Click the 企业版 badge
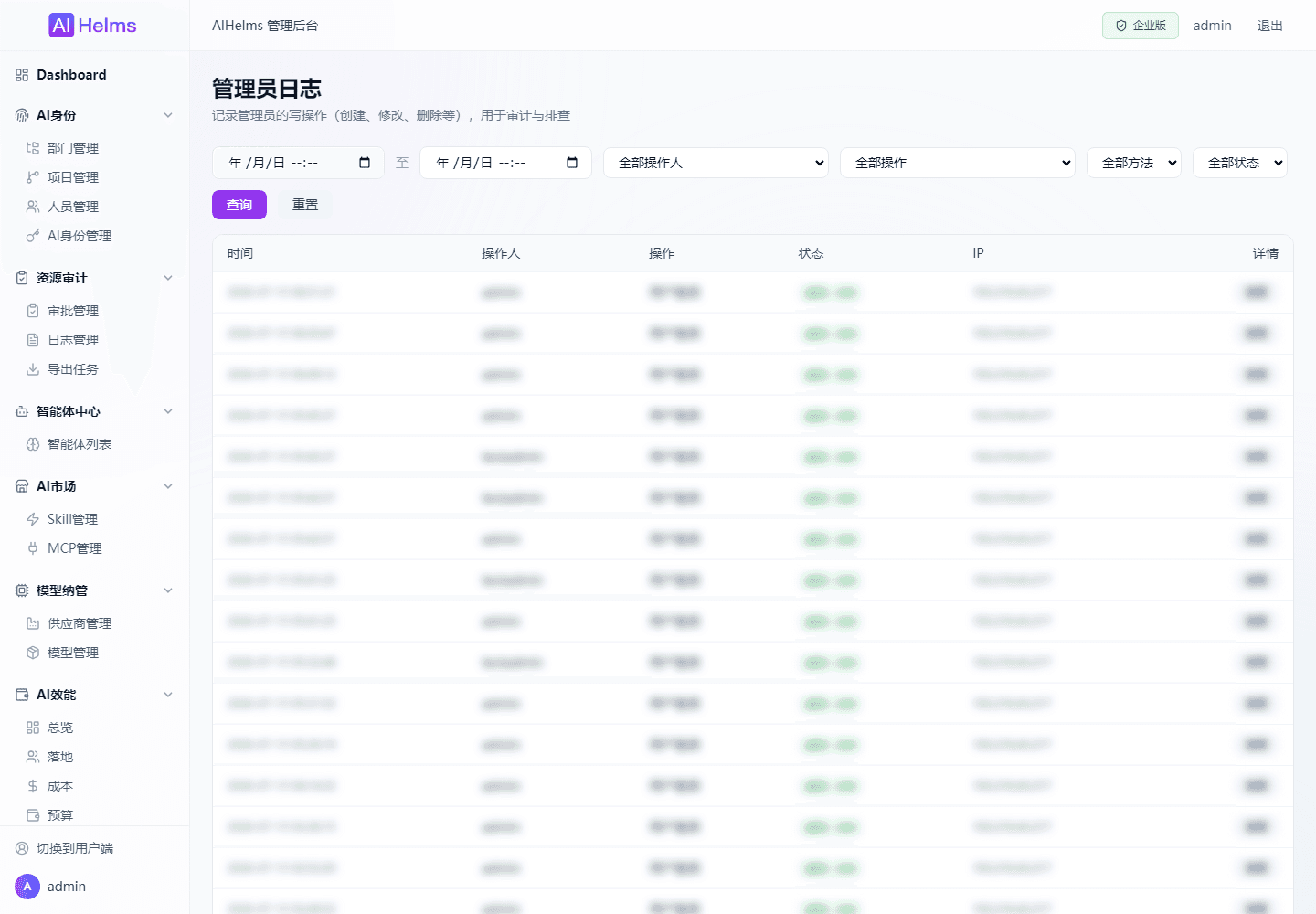 tap(1141, 26)
